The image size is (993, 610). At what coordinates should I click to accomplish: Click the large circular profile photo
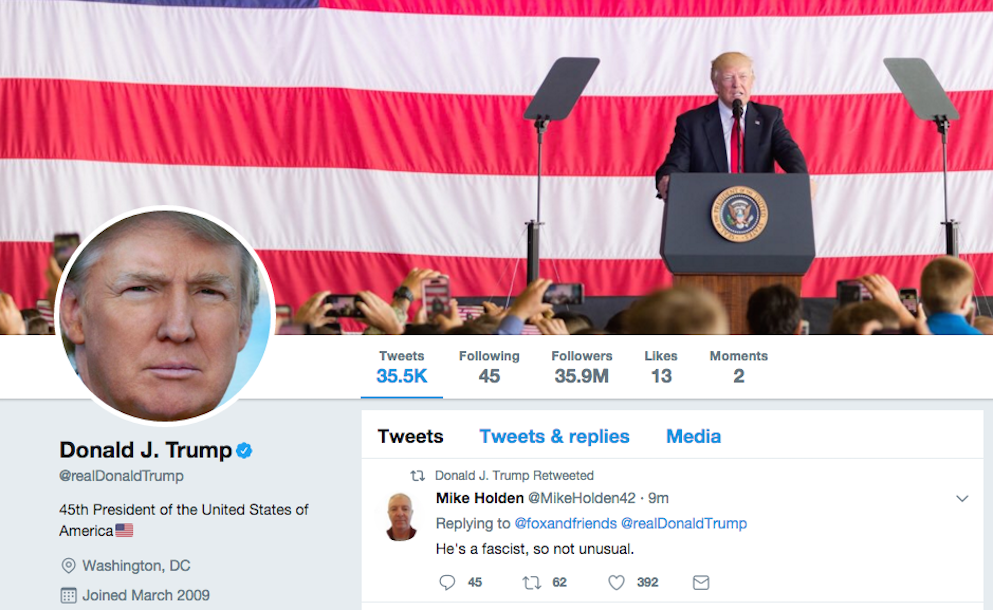(x=165, y=315)
